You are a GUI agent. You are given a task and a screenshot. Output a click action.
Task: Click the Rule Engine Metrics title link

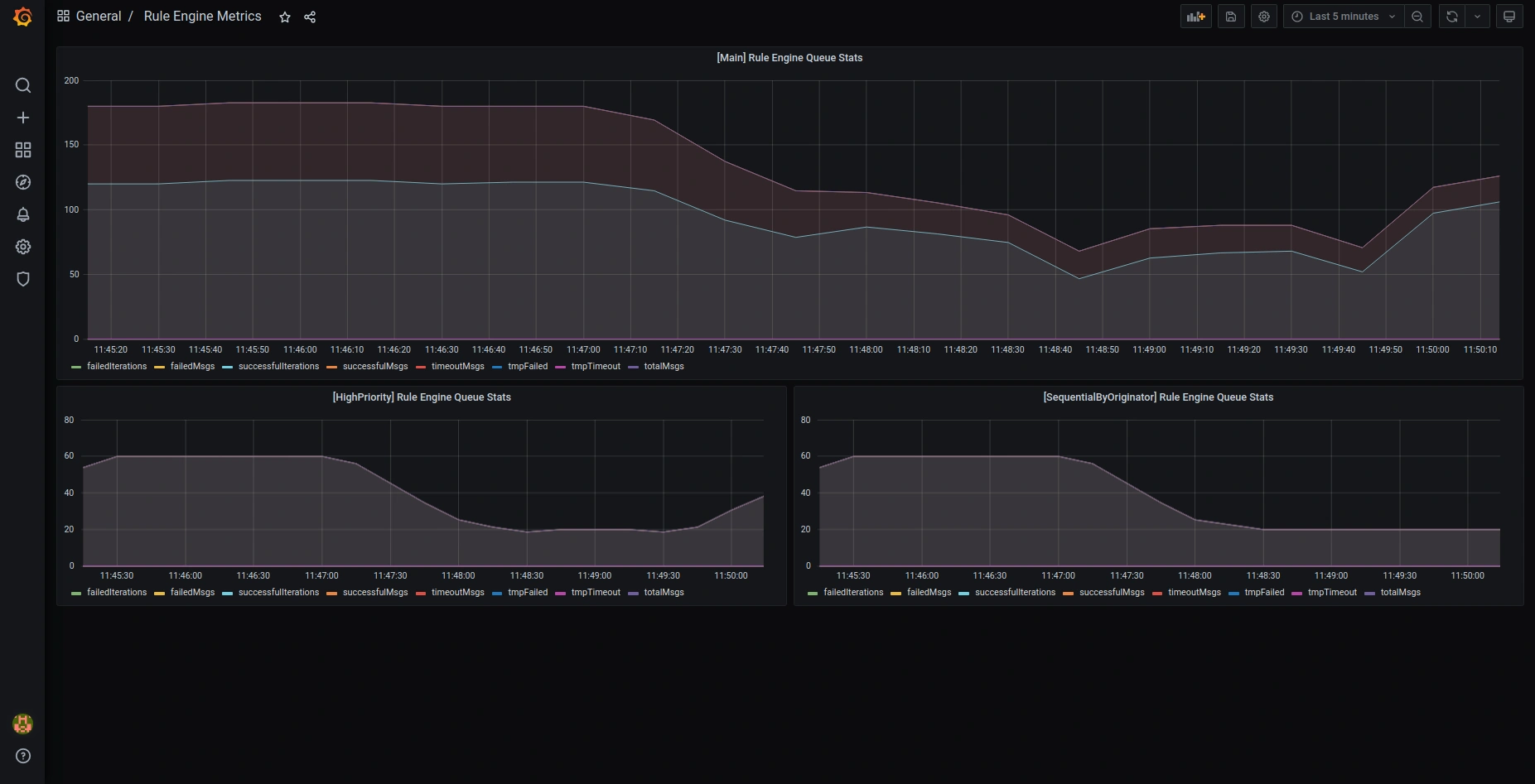tap(202, 17)
